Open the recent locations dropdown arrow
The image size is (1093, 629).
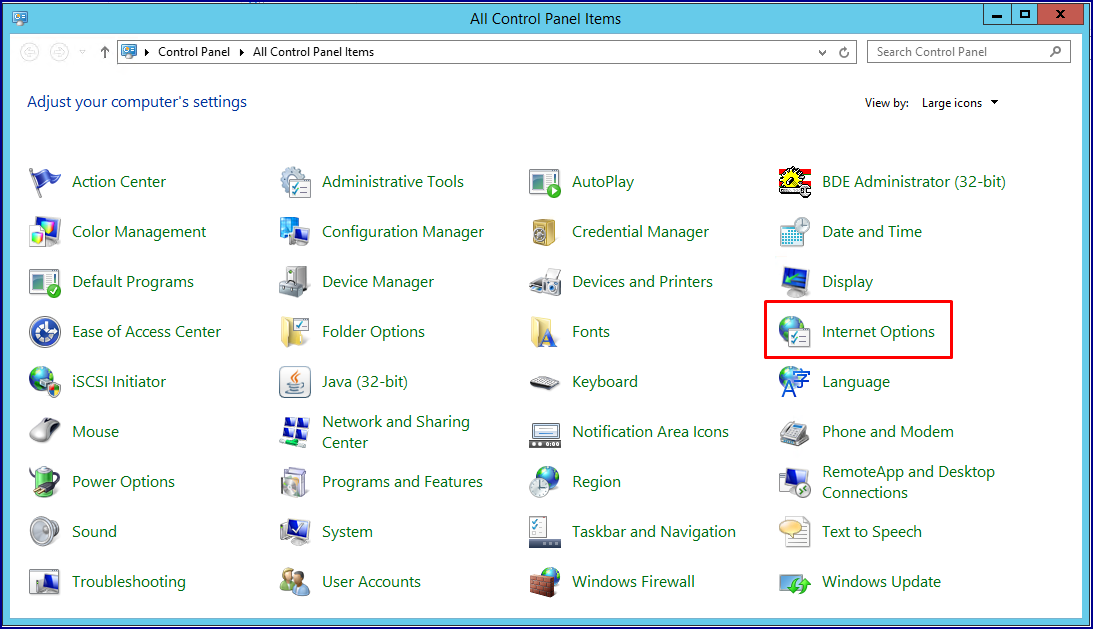click(x=82, y=52)
